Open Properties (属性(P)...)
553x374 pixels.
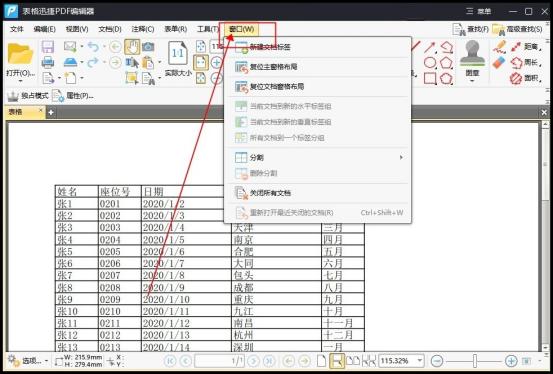73,96
